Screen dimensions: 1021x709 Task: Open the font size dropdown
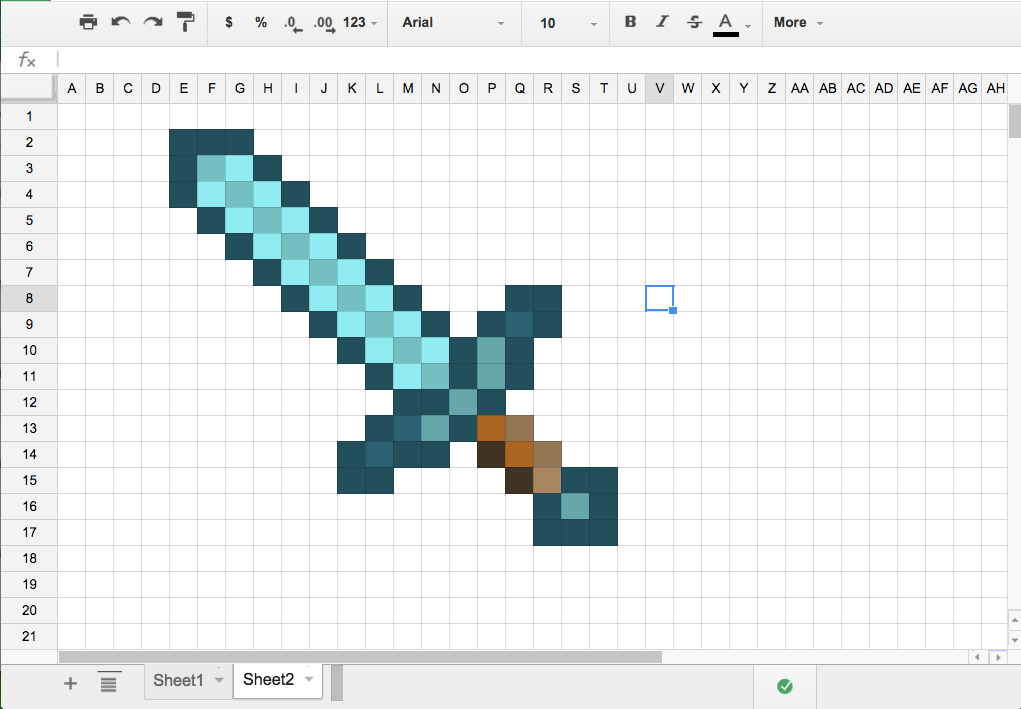point(565,22)
